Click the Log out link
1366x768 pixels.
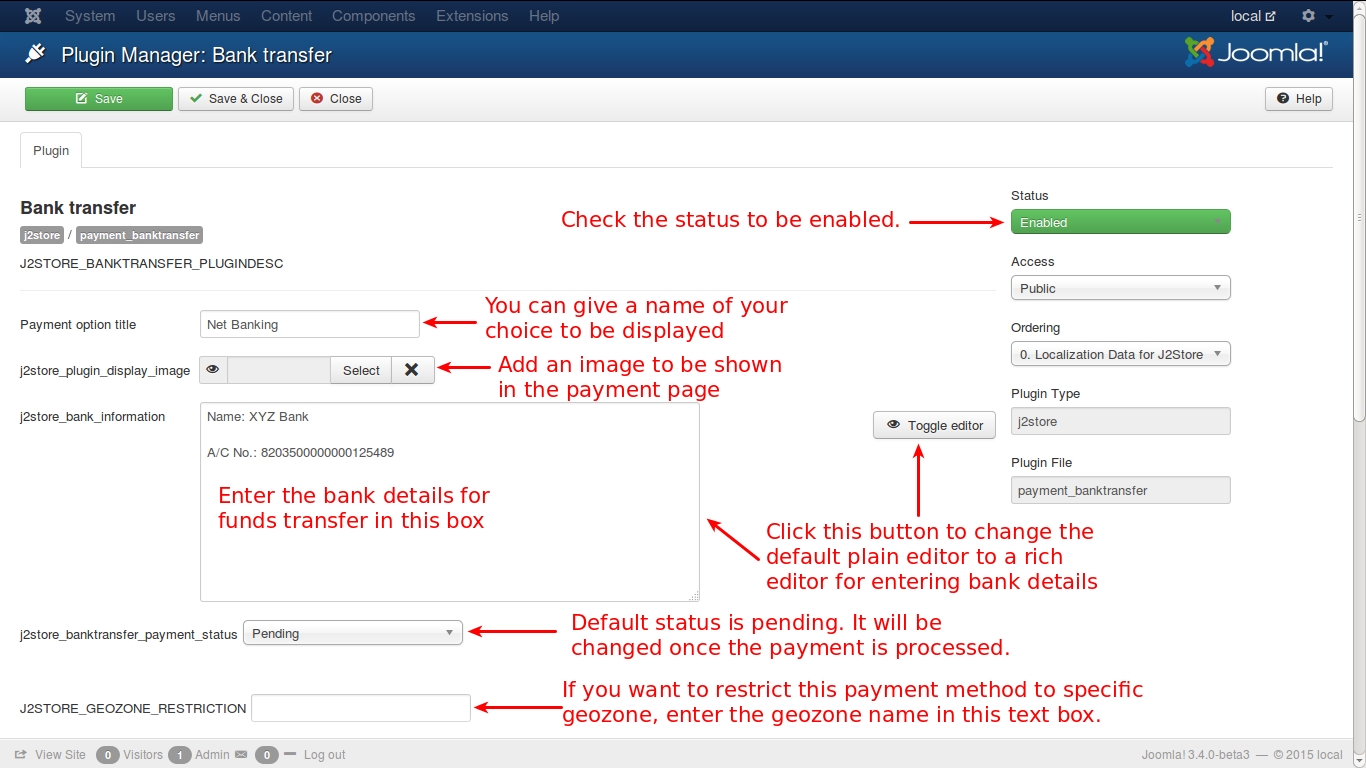(324, 755)
